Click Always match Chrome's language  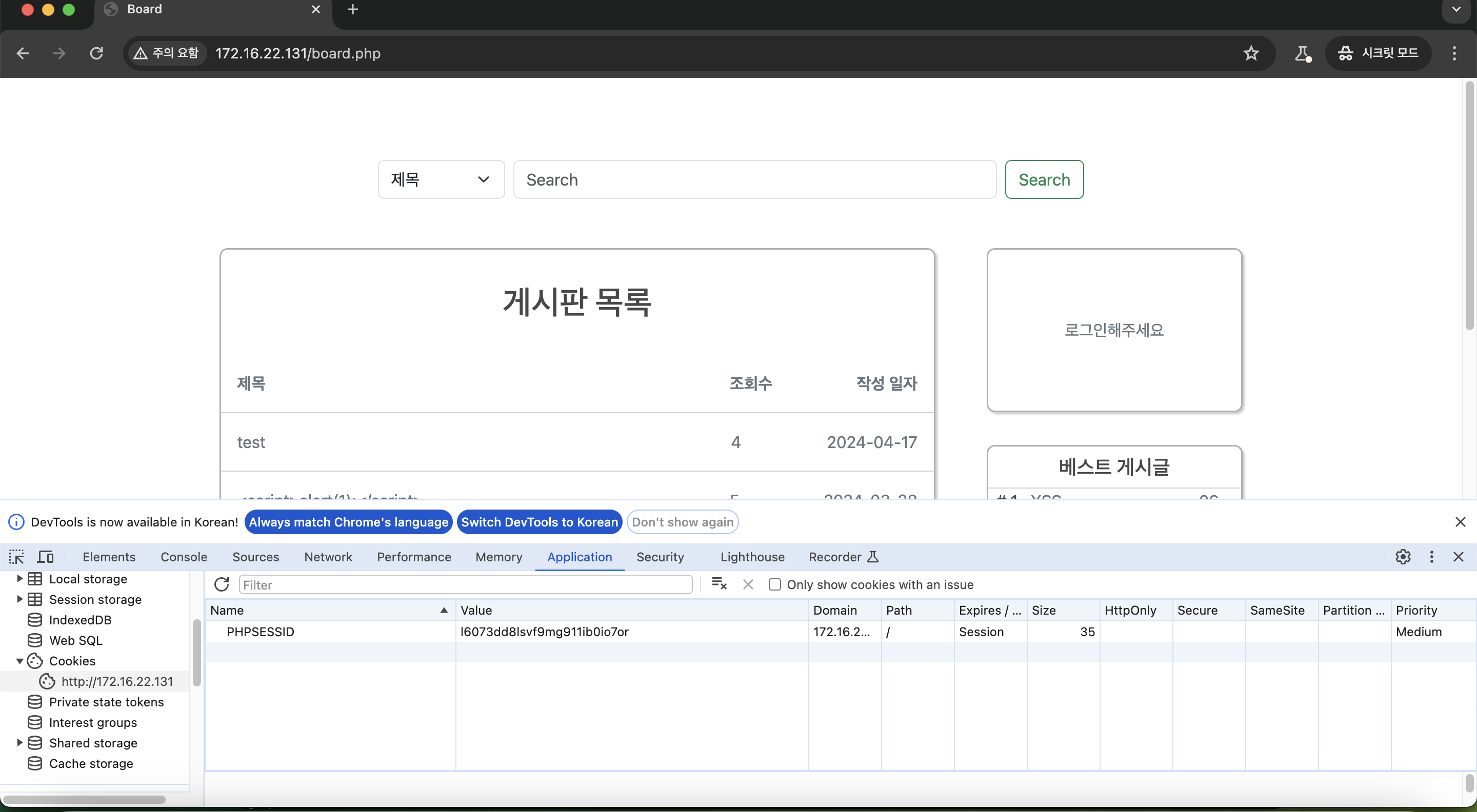coord(349,522)
